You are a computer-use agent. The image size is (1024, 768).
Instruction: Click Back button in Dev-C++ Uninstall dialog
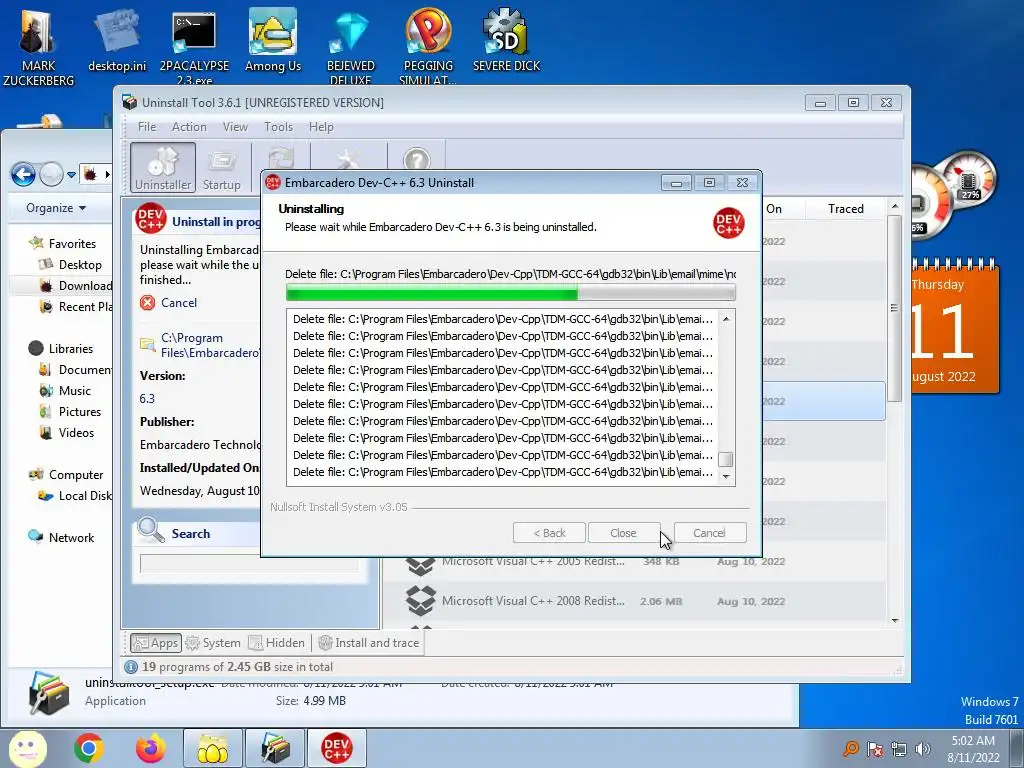point(549,533)
